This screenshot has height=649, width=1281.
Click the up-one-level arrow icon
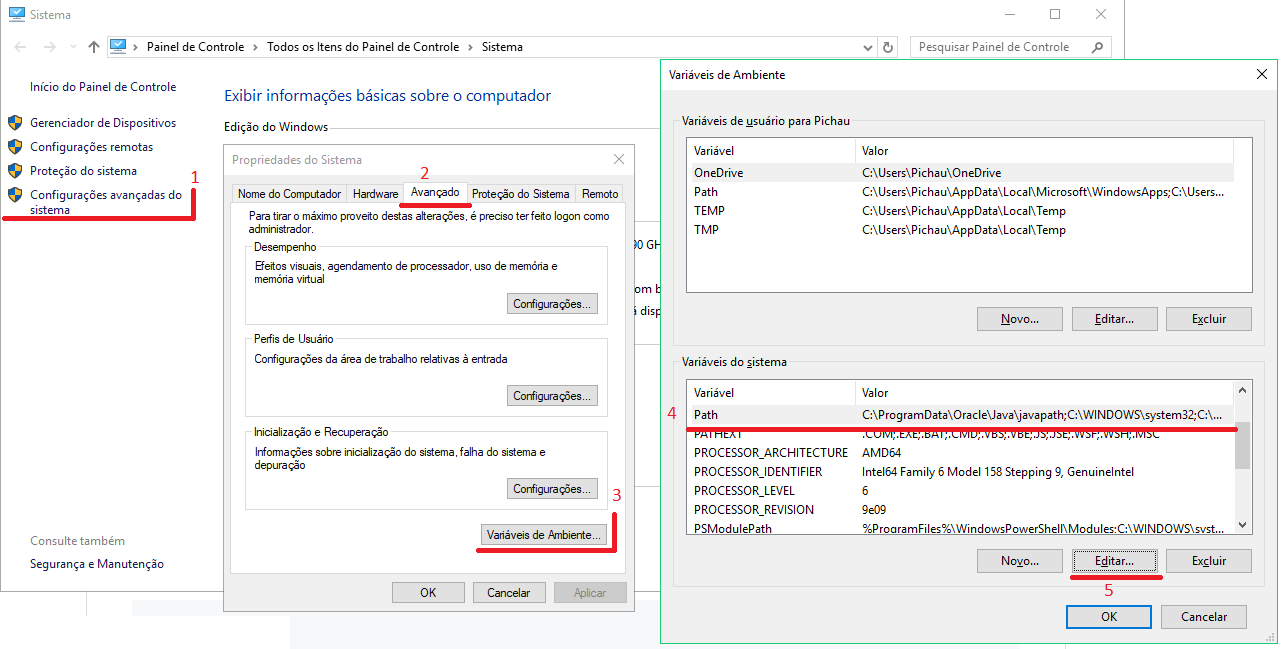click(x=94, y=47)
